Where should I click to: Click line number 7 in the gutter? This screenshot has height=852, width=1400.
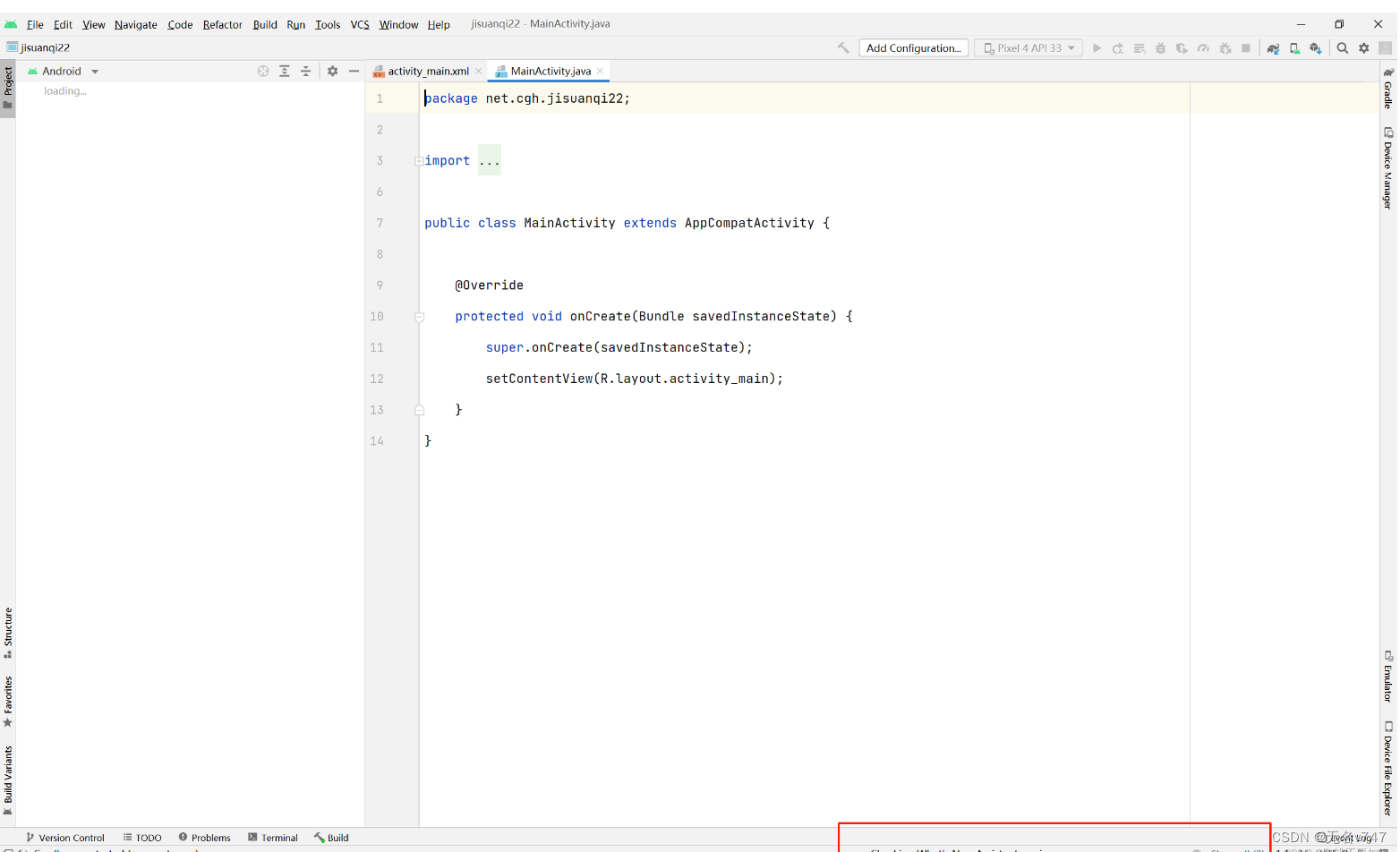click(380, 223)
